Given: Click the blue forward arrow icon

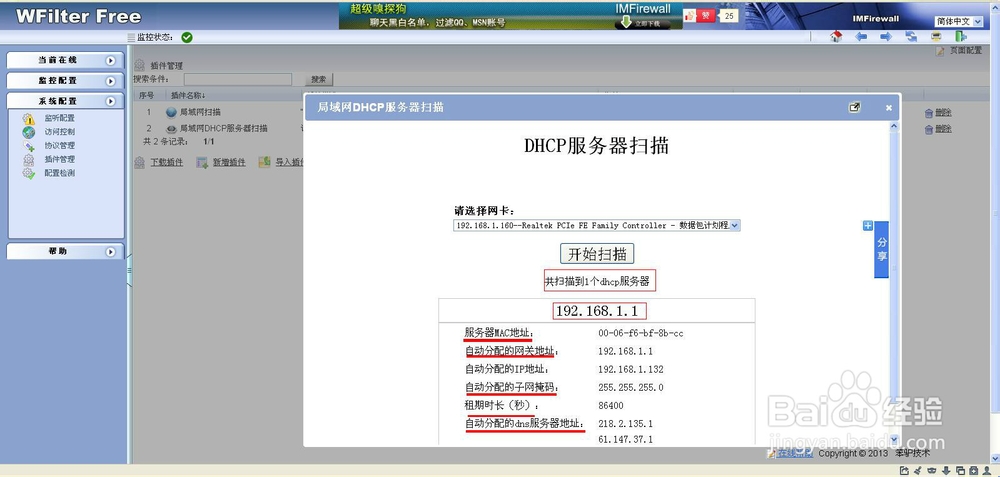Looking at the screenshot, I should 886,37.
